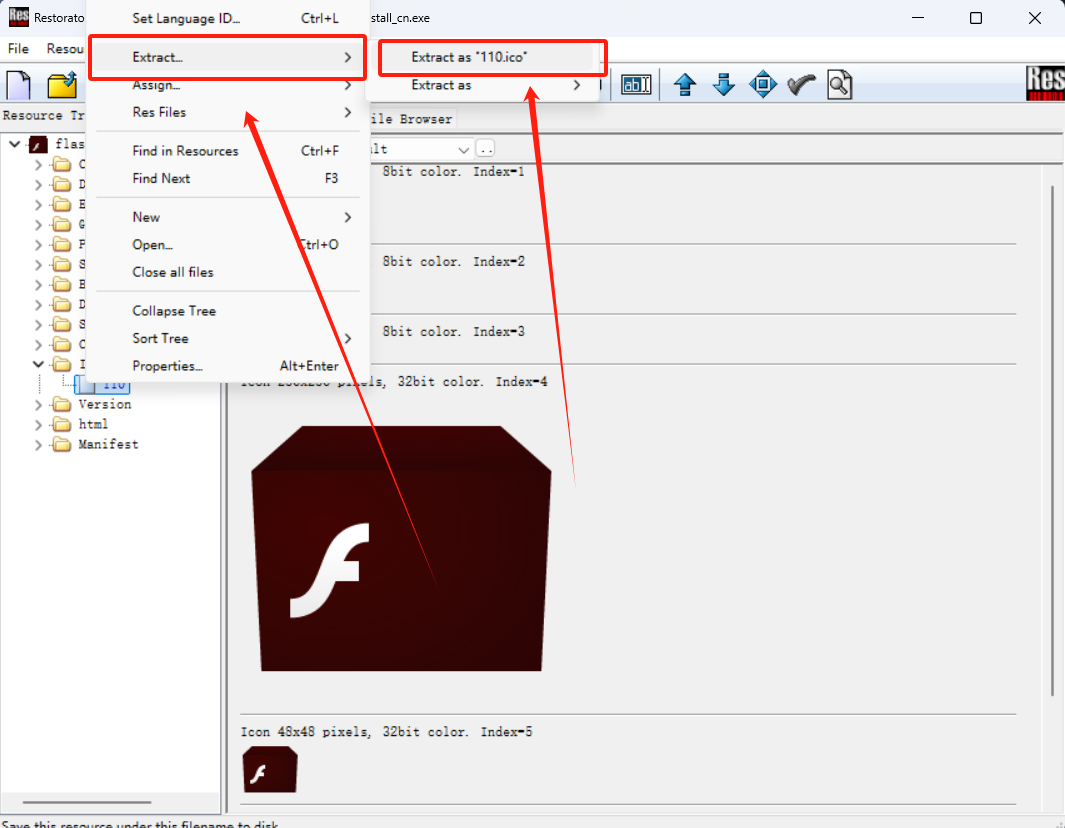Select Collapse Tree
Viewport: 1065px width, 828px height.
[x=228, y=310]
